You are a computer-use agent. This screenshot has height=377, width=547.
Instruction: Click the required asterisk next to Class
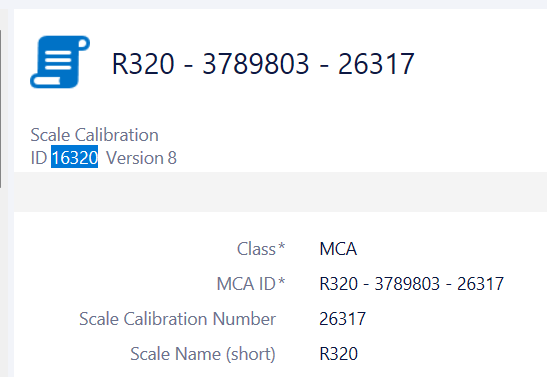tap(282, 246)
